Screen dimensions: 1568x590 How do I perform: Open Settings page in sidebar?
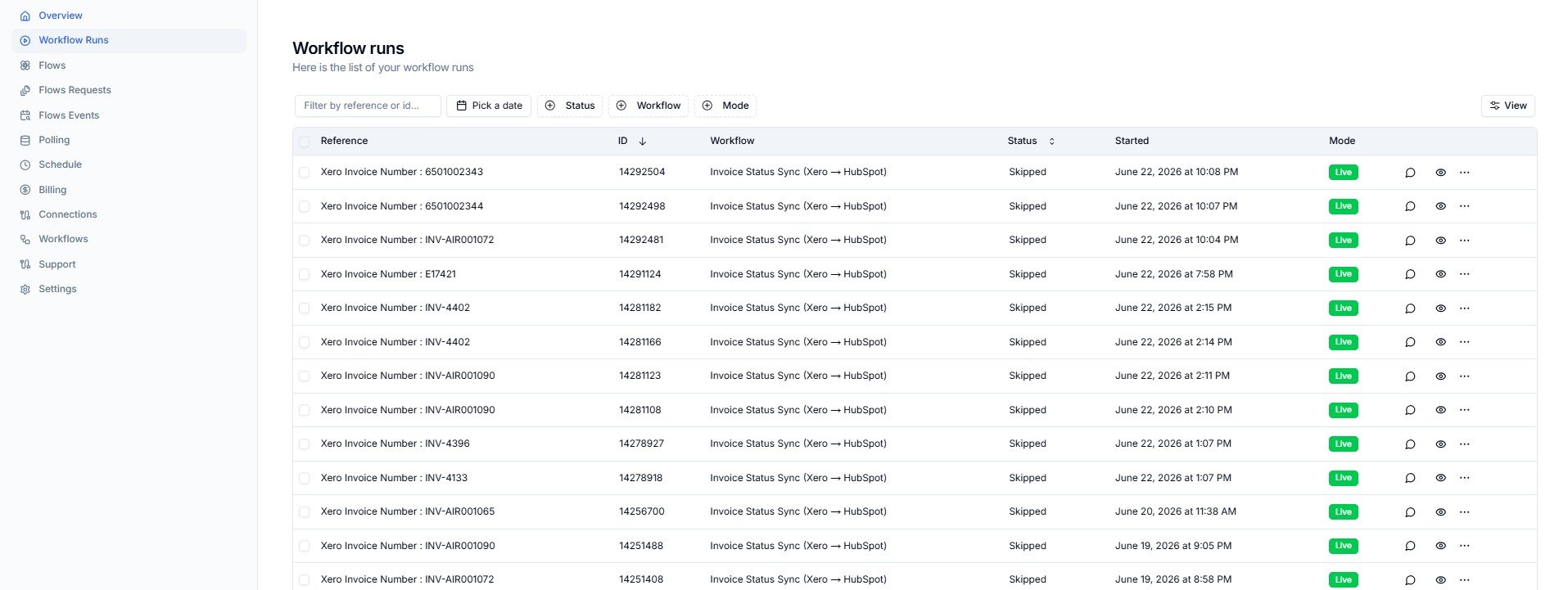(57, 289)
